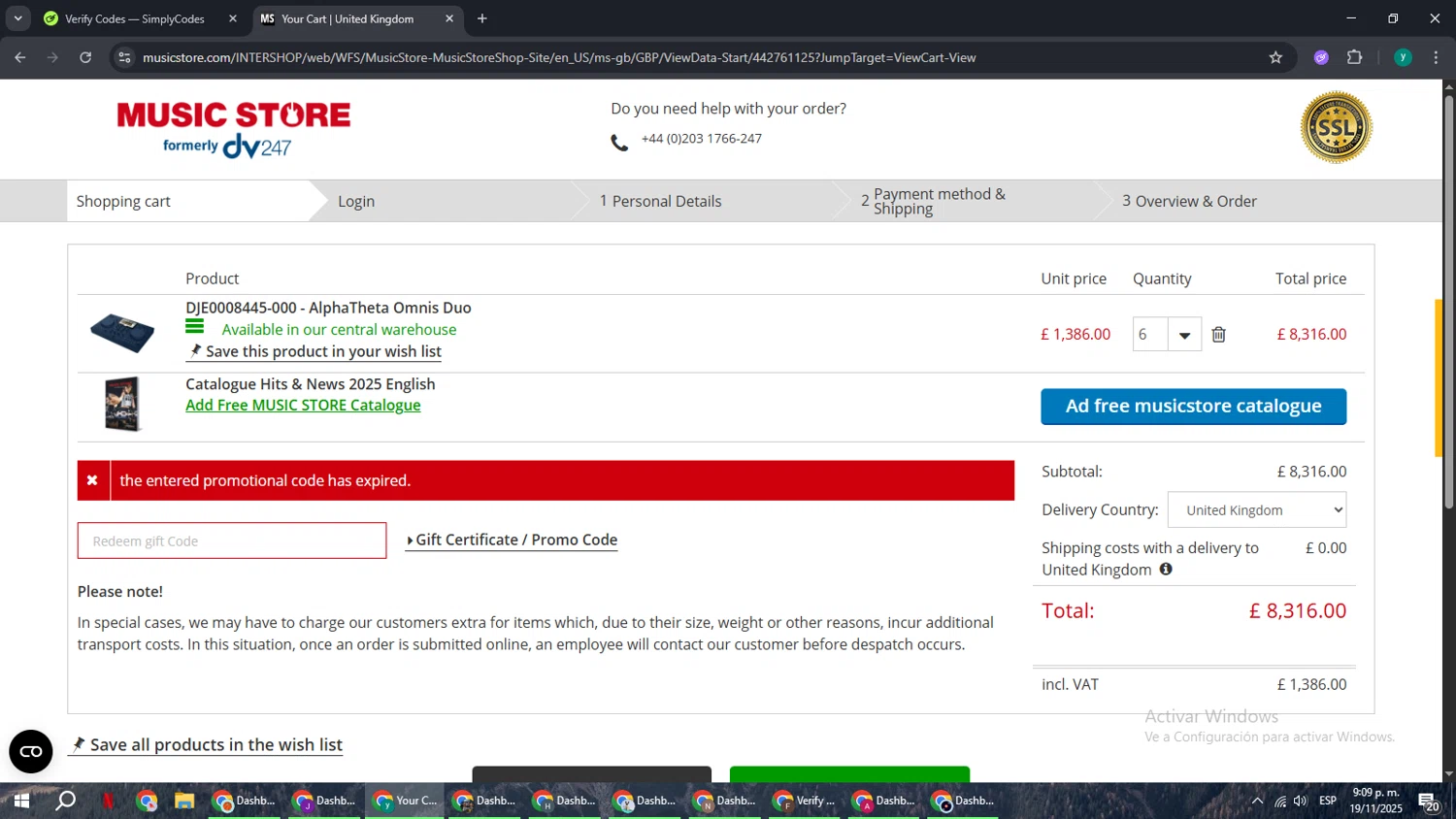Screen dimensions: 1456x819
Task: Select the Payment method & Shipping step
Action: pos(933,201)
